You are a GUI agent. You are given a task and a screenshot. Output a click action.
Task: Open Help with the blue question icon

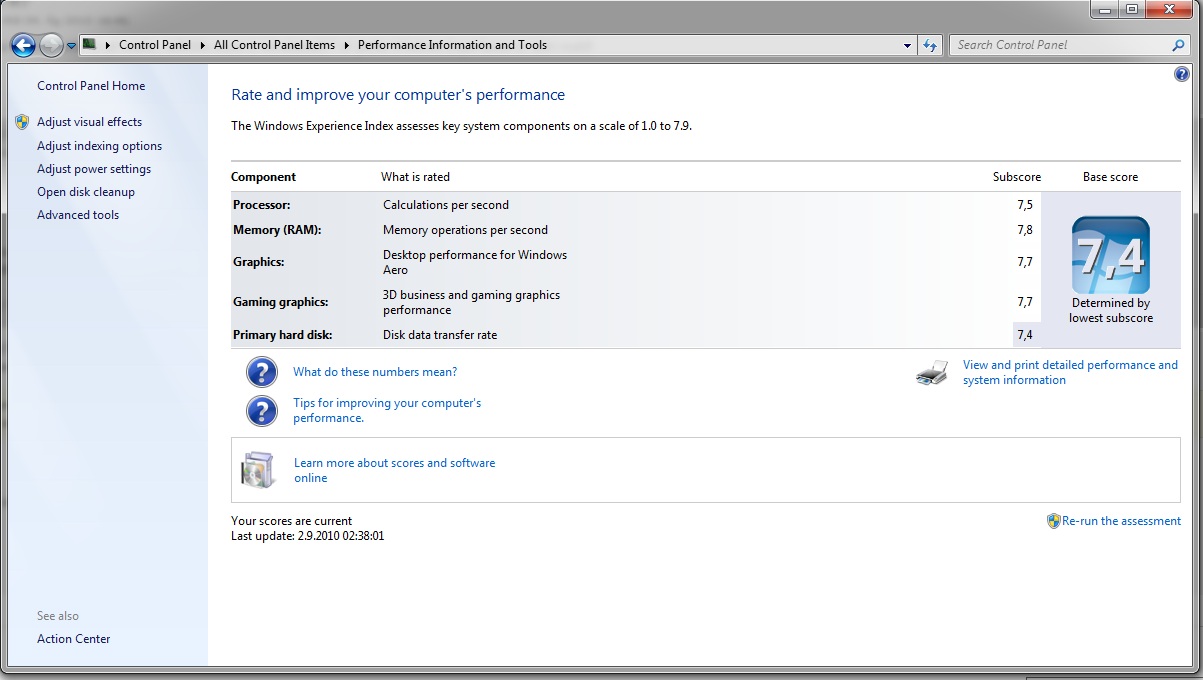point(1182,75)
